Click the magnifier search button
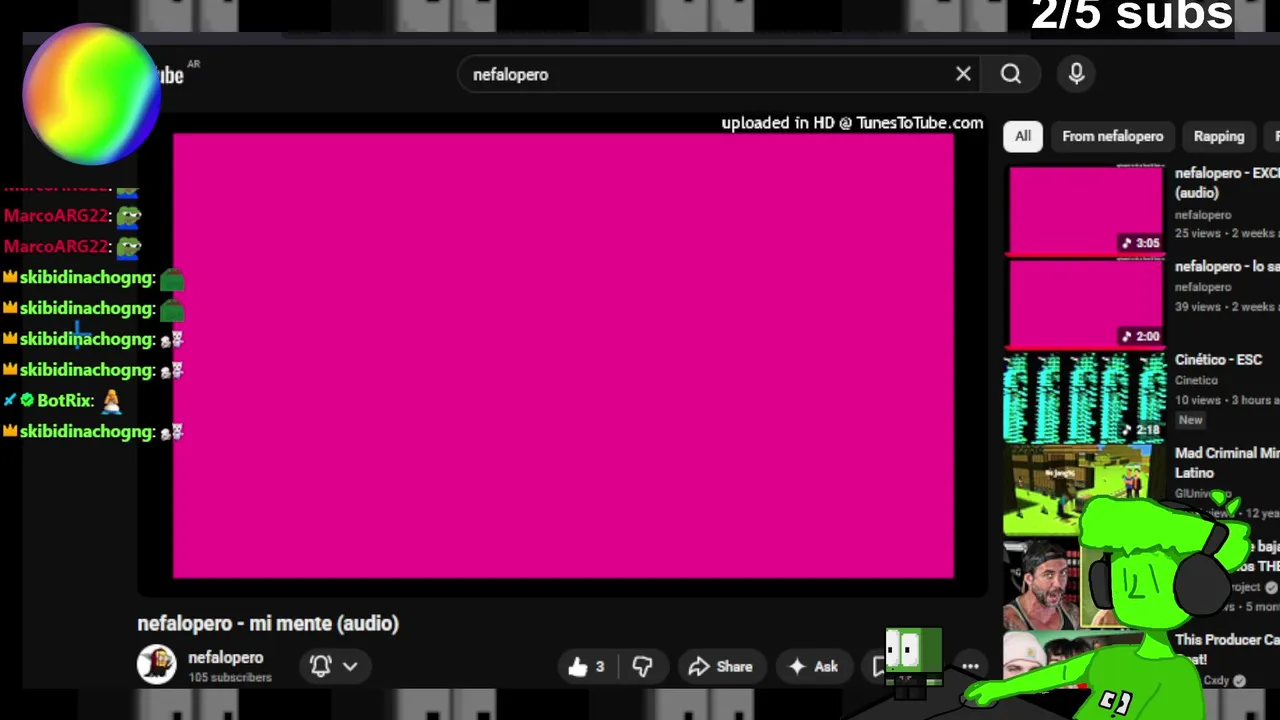 [1011, 74]
